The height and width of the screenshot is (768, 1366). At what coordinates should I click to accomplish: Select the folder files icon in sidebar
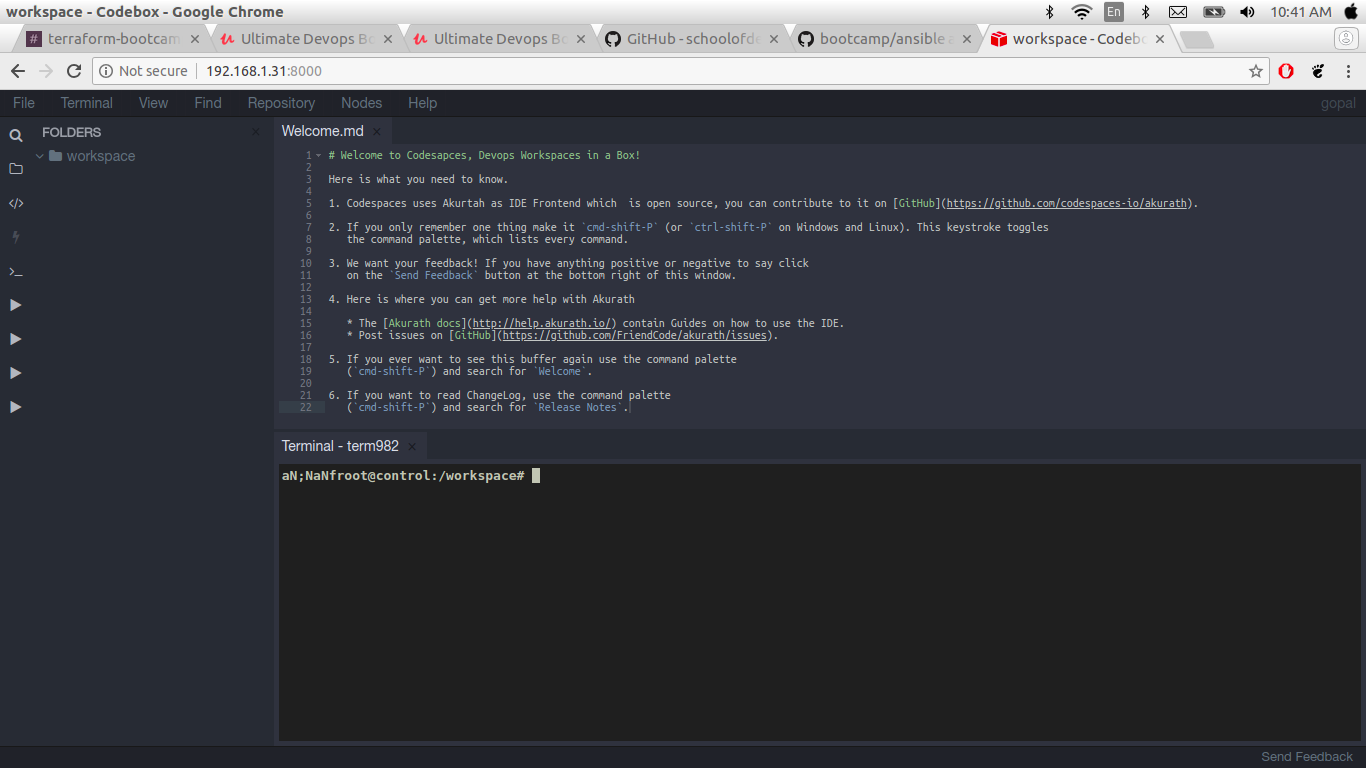pyautogui.click(x=16, y=169)
